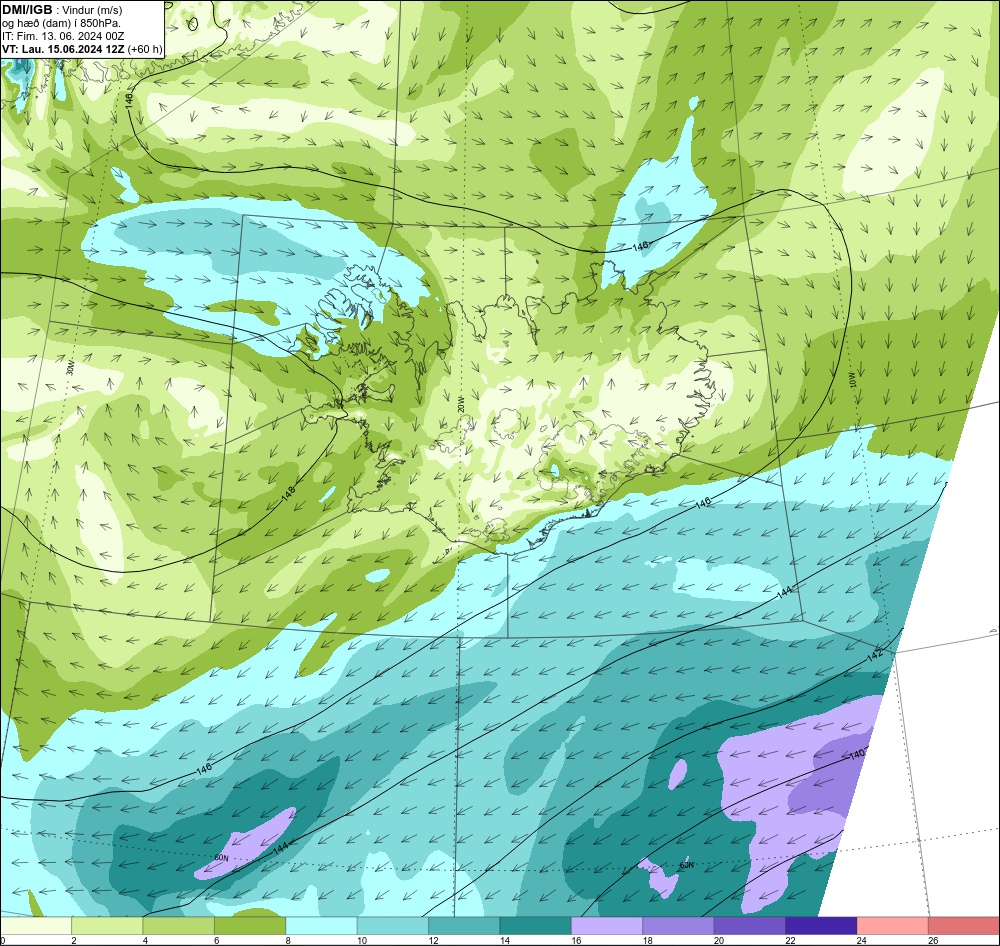Screen dimensions: 1000x946
Task: Click the legend value label "18"
Action: 647,940
